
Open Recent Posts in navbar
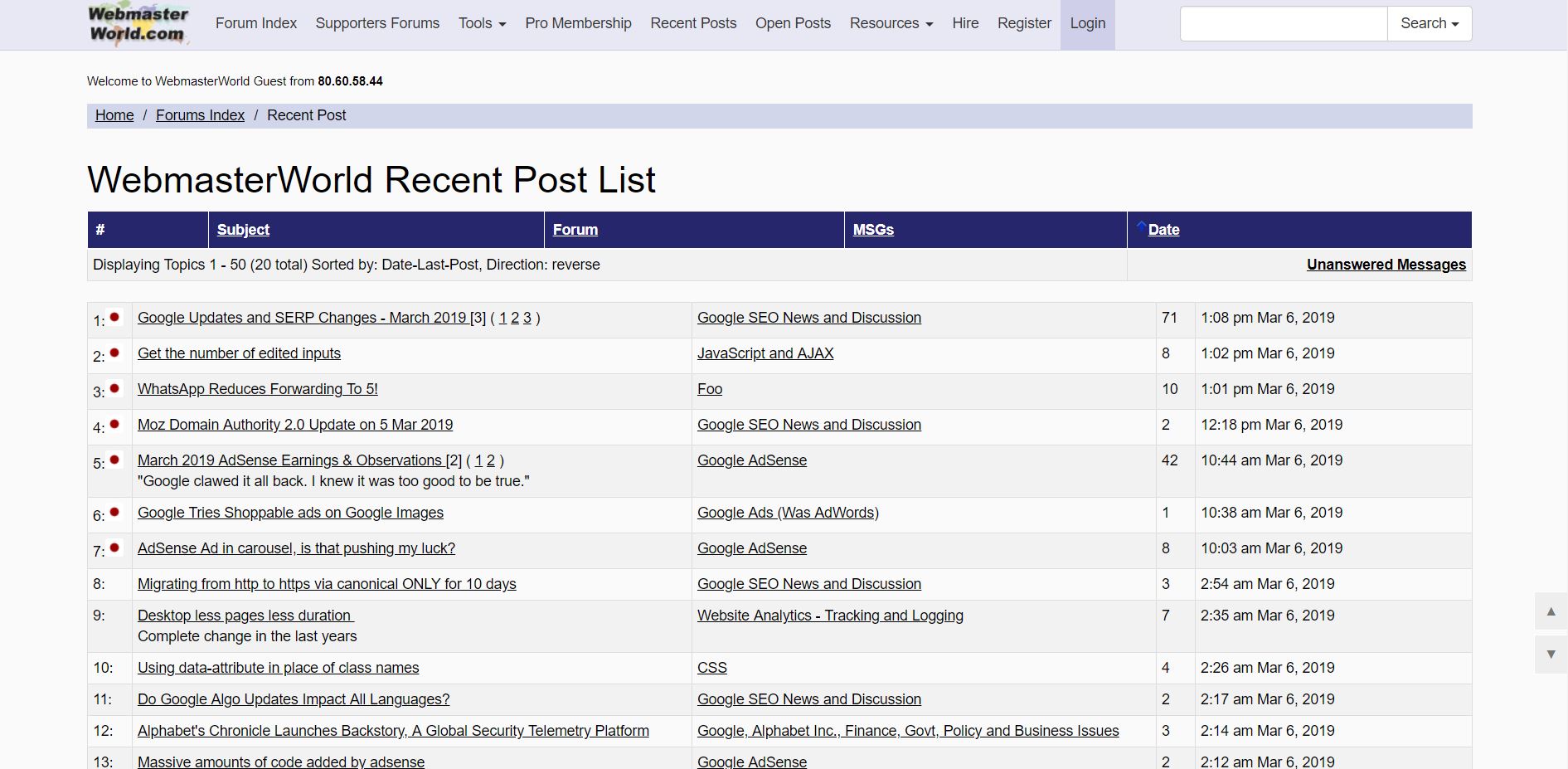point(693,23)
